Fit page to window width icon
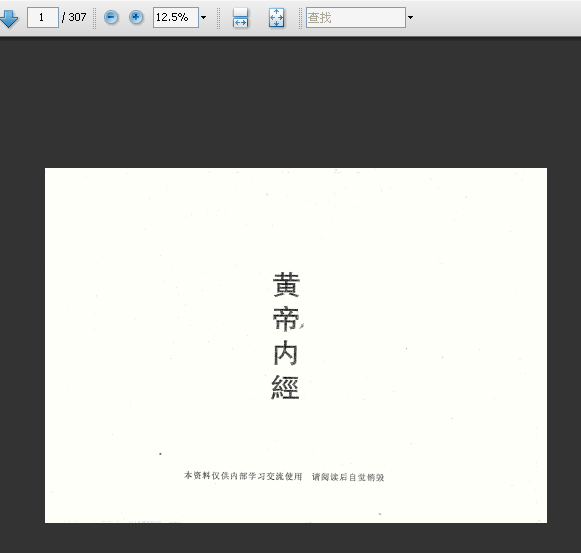 click(x=240, y=18)
